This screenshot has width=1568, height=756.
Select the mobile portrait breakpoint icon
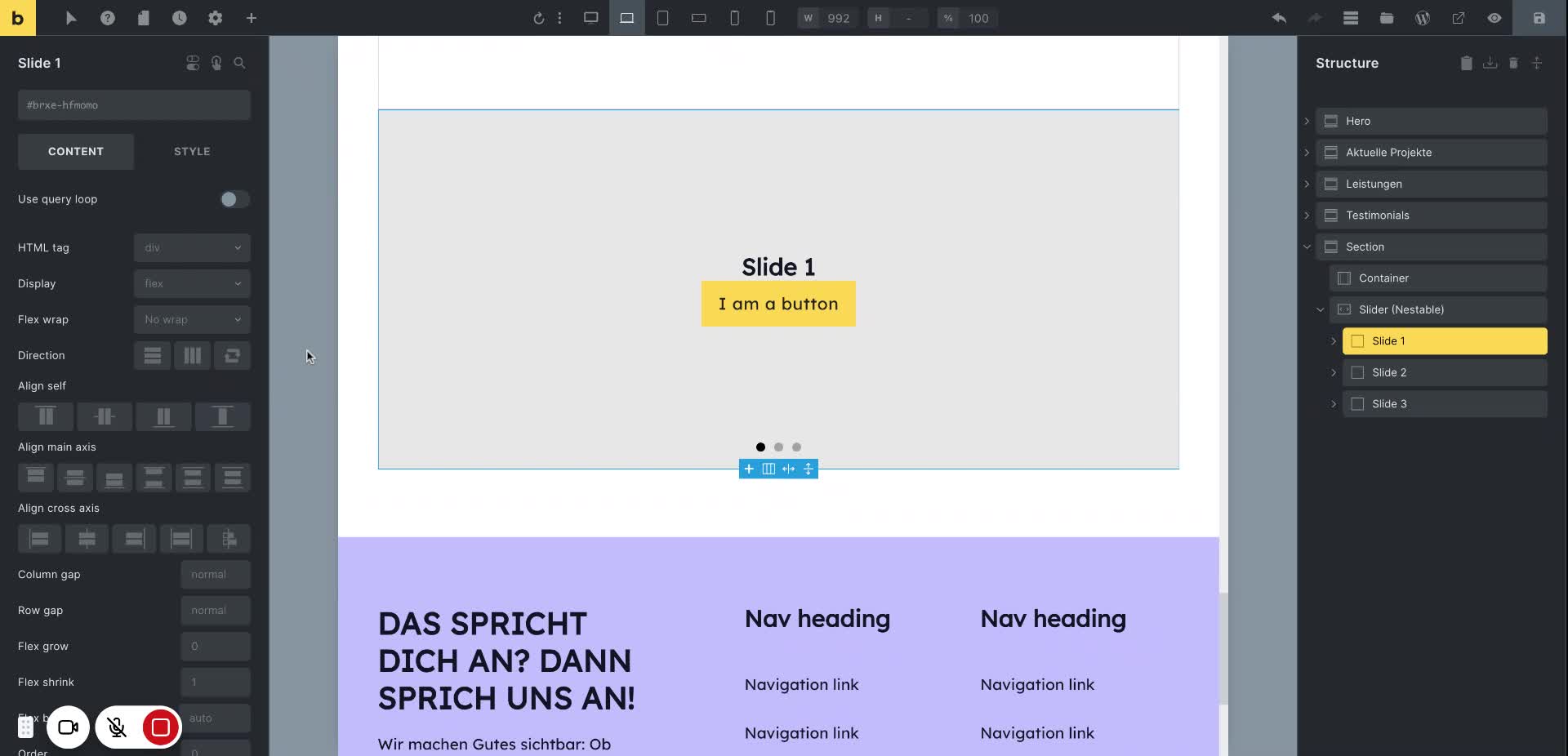[770, 18]
